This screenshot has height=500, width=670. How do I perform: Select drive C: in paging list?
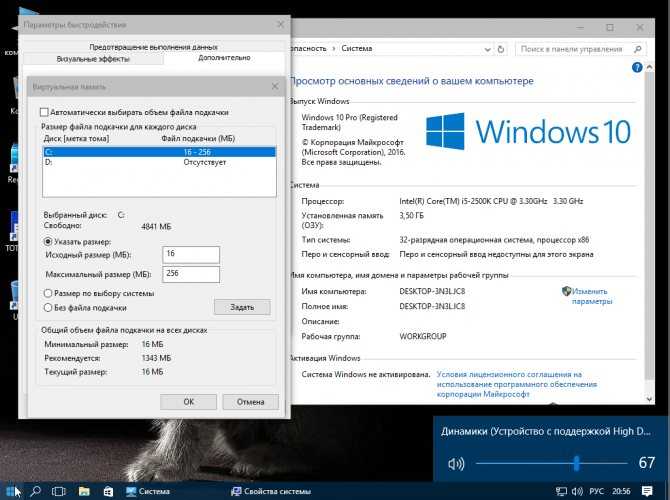point(159,152)
